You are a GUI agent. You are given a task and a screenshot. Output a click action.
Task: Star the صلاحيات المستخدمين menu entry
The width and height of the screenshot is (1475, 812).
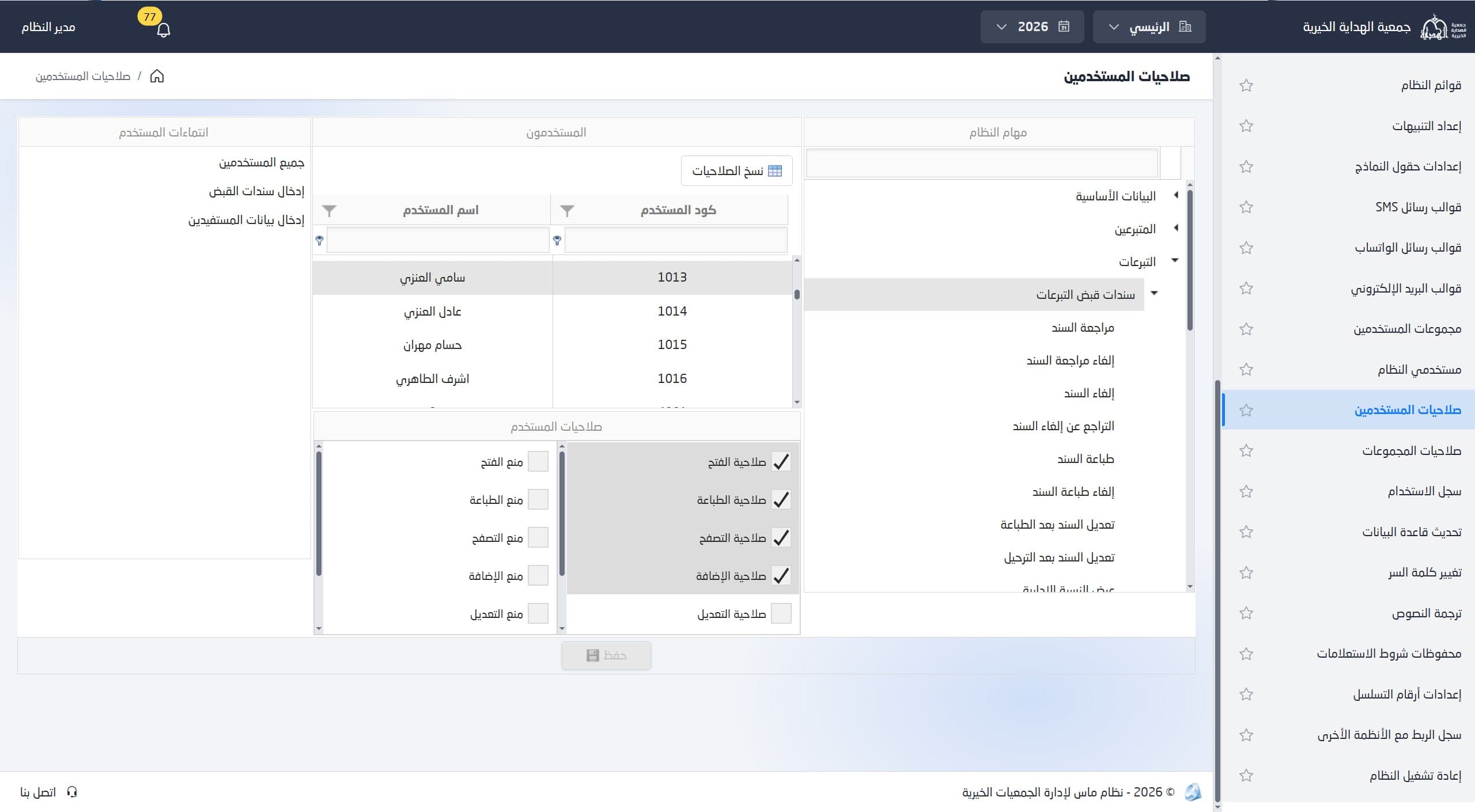(1246, 410)
